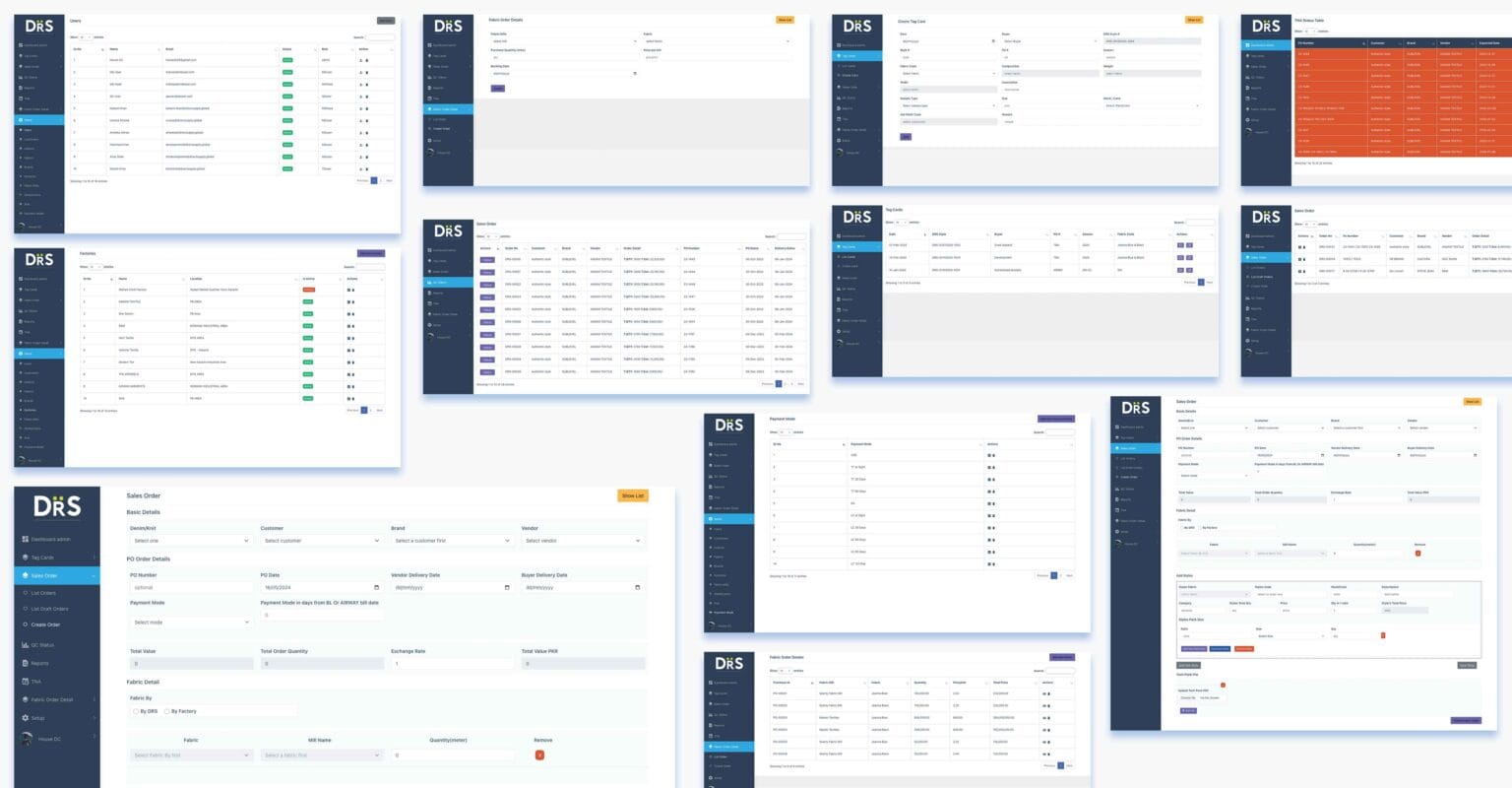Open QC Status chart icon in large sidebar
This screenshot has width=1512, height=788.
tap(25, 645)
